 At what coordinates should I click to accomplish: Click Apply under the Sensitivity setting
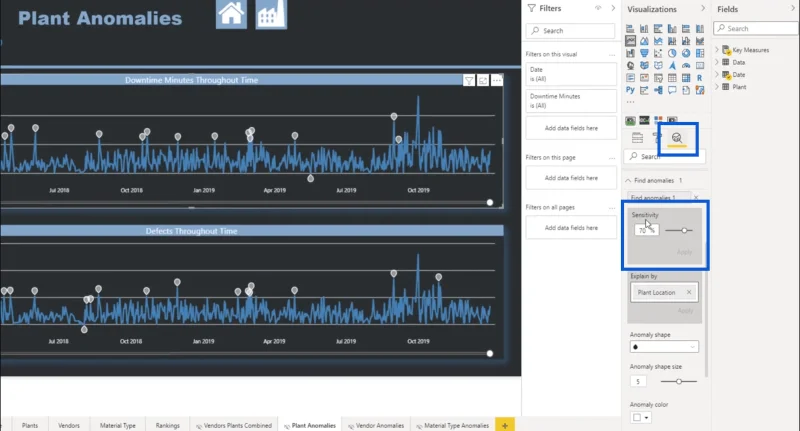684,252
